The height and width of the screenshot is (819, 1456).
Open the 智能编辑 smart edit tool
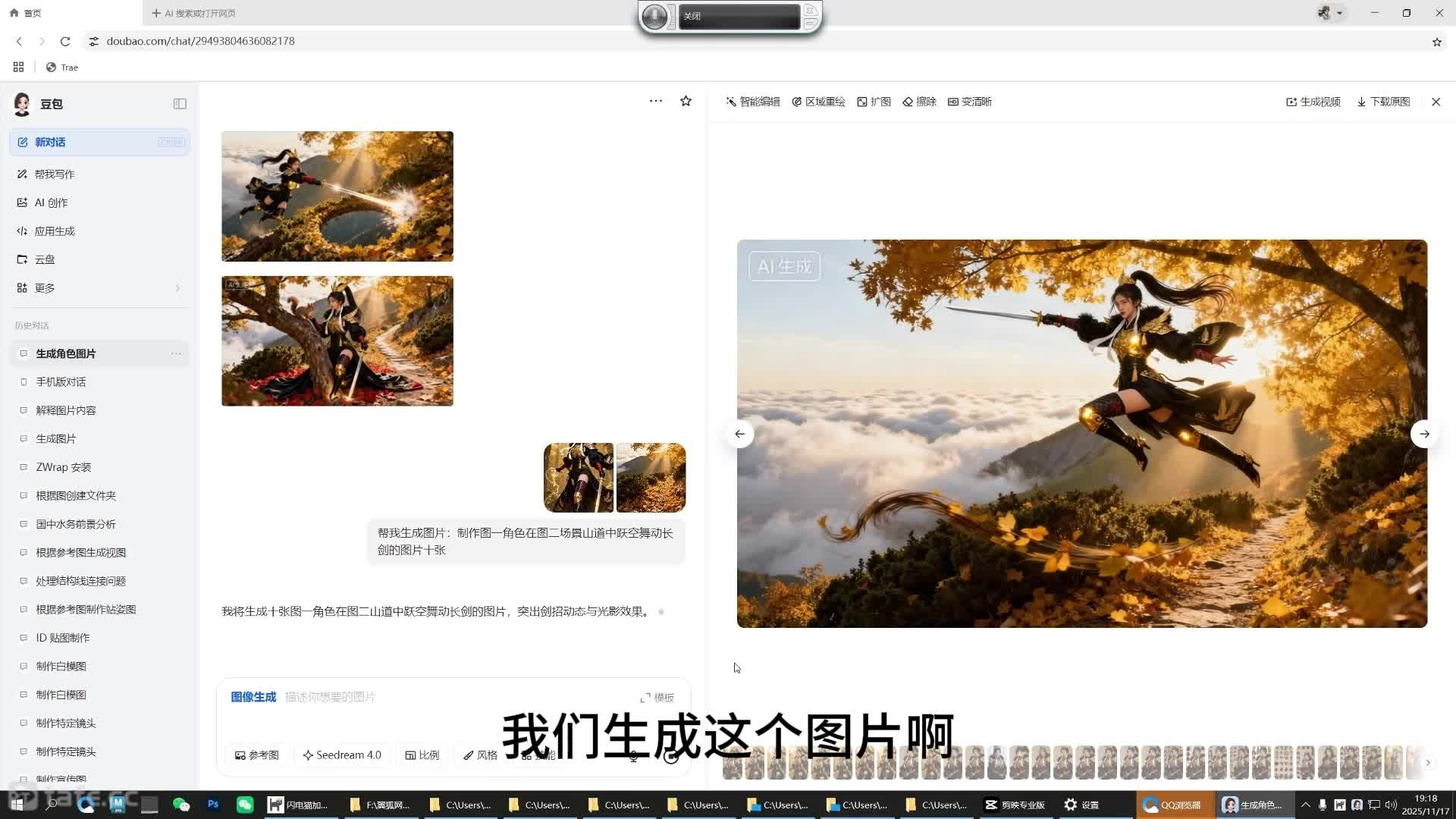(x=752, y=102)
